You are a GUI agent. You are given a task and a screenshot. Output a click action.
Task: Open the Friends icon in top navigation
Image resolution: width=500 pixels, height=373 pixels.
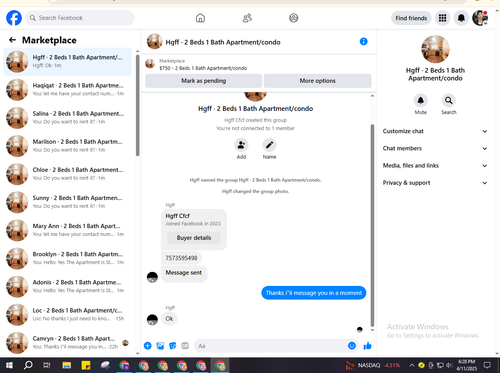[247, 18]
